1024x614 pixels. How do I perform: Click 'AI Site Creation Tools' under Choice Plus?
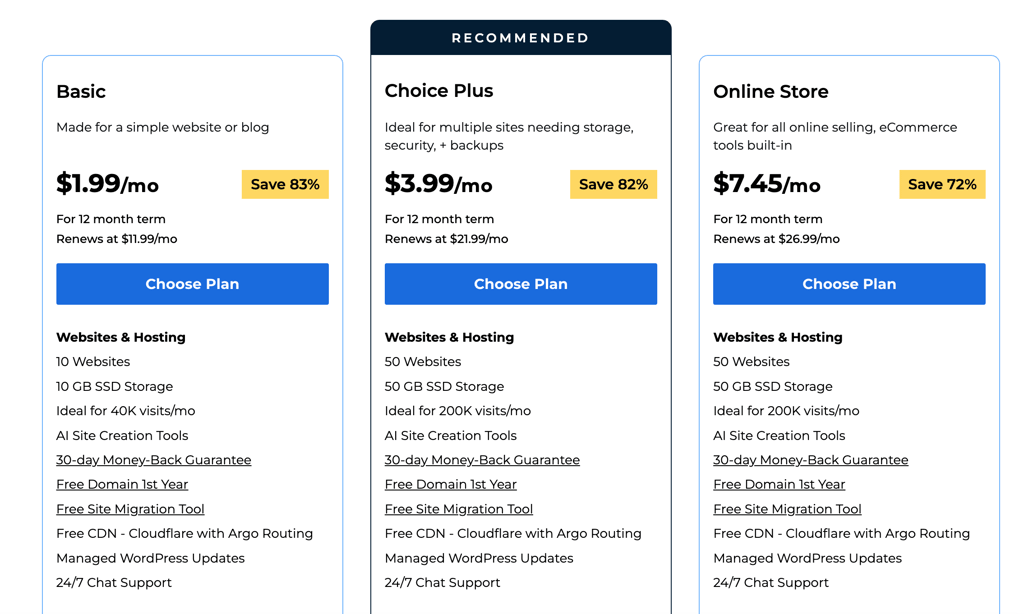tap(451, 436)
